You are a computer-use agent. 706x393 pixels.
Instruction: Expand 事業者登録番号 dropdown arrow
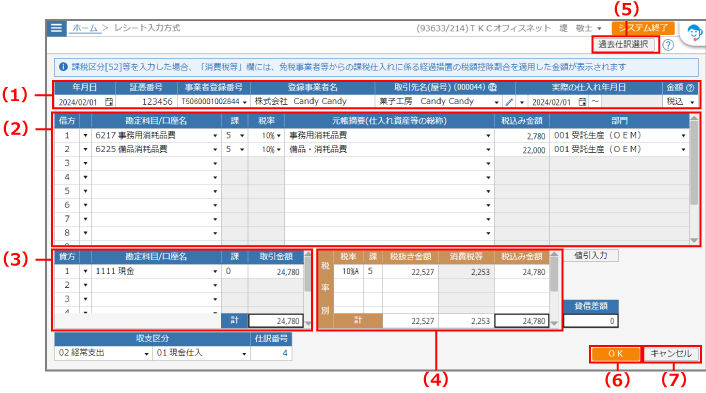pyautogui.click(x=244, y=102)
